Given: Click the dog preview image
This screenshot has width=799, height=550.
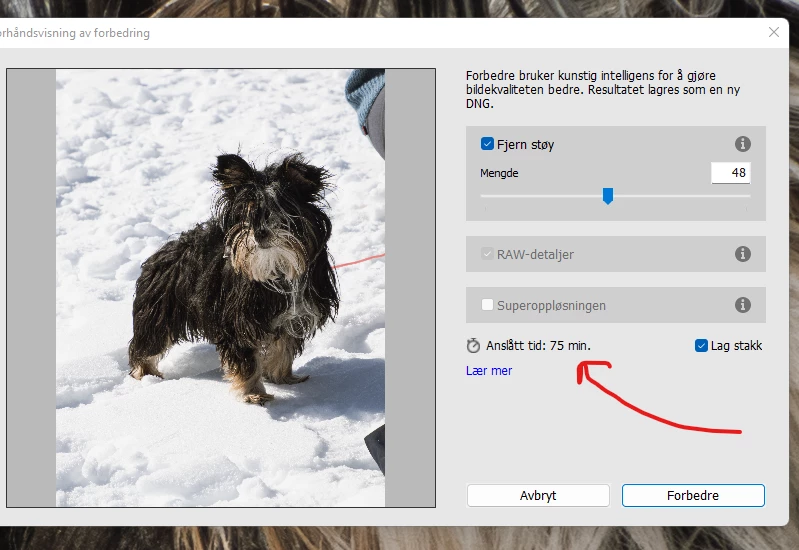Looking at the screenshot, I should point(220,288).
